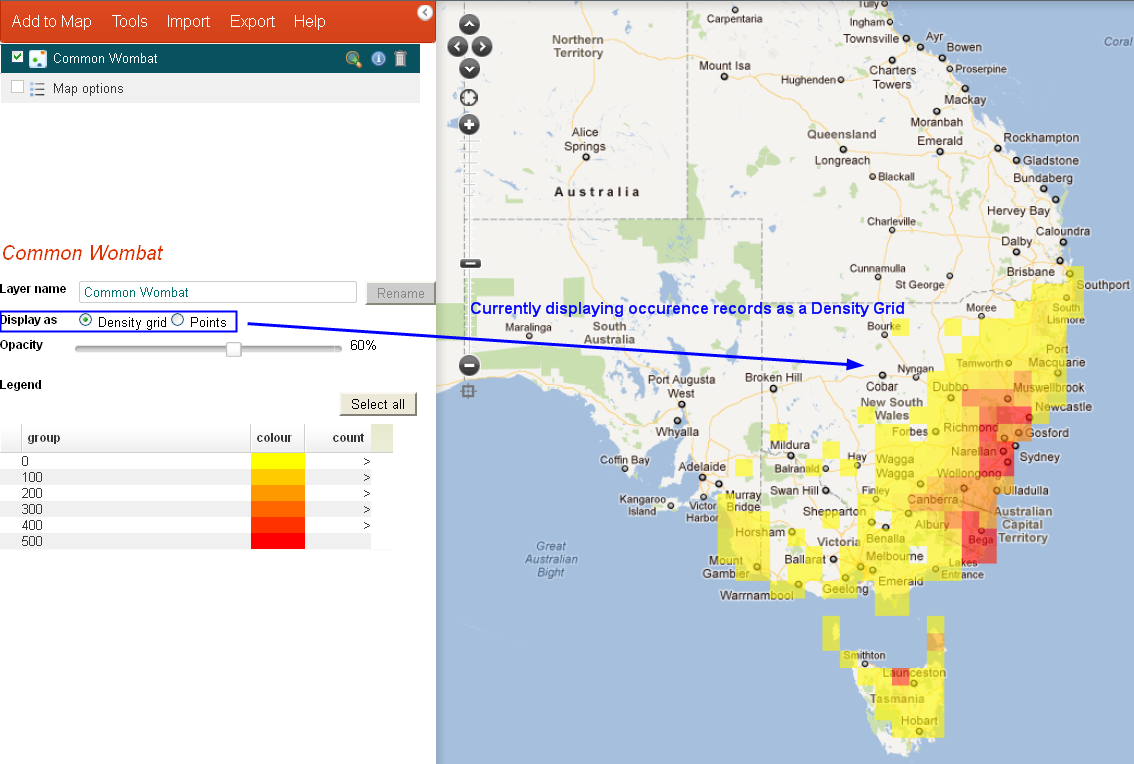This screenshot has height=764, width=1134.
Task: Enable the Map options checkbox
Action: (x=17, y=87)
